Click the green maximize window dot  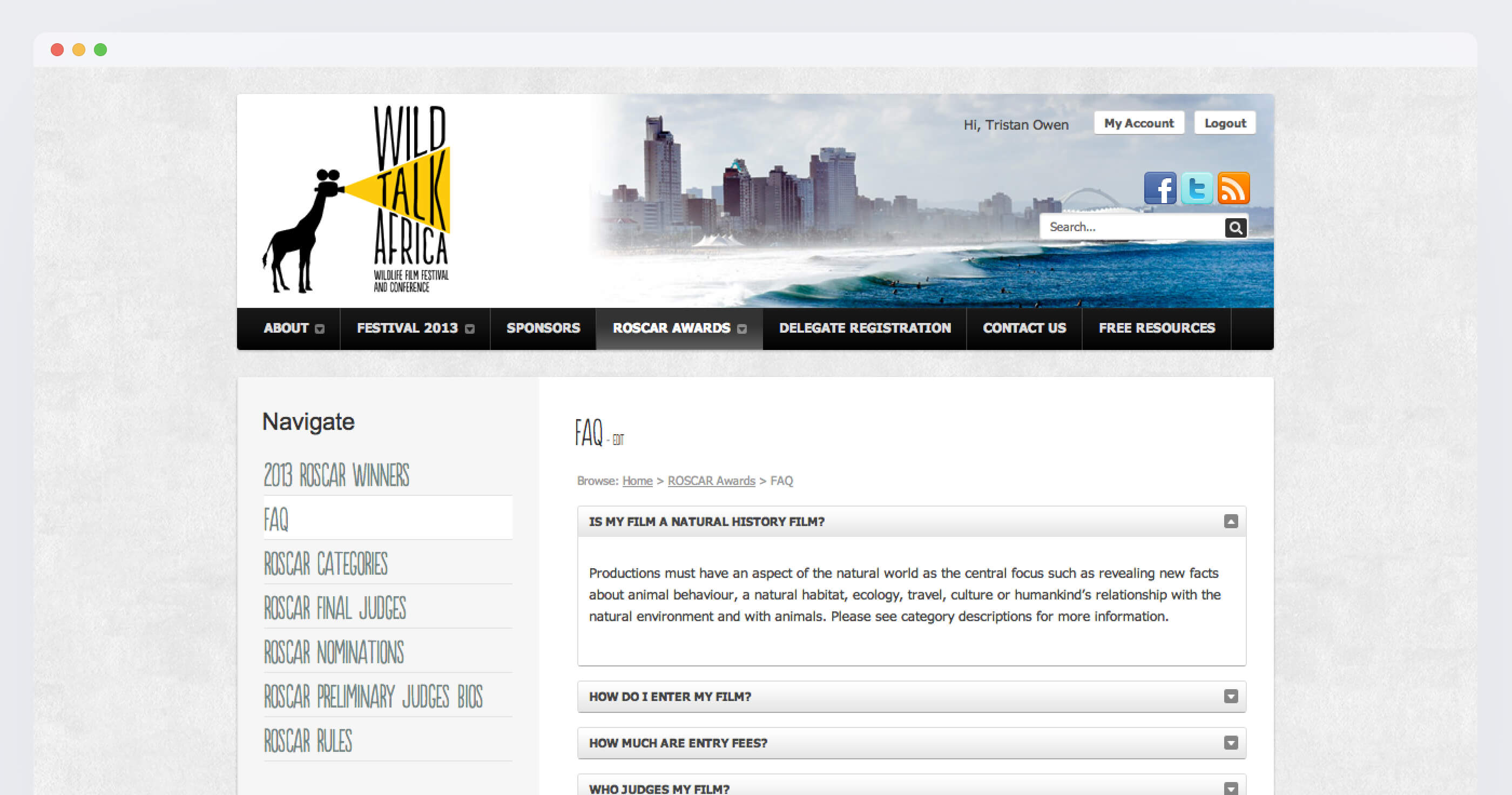tap(100, 50)
